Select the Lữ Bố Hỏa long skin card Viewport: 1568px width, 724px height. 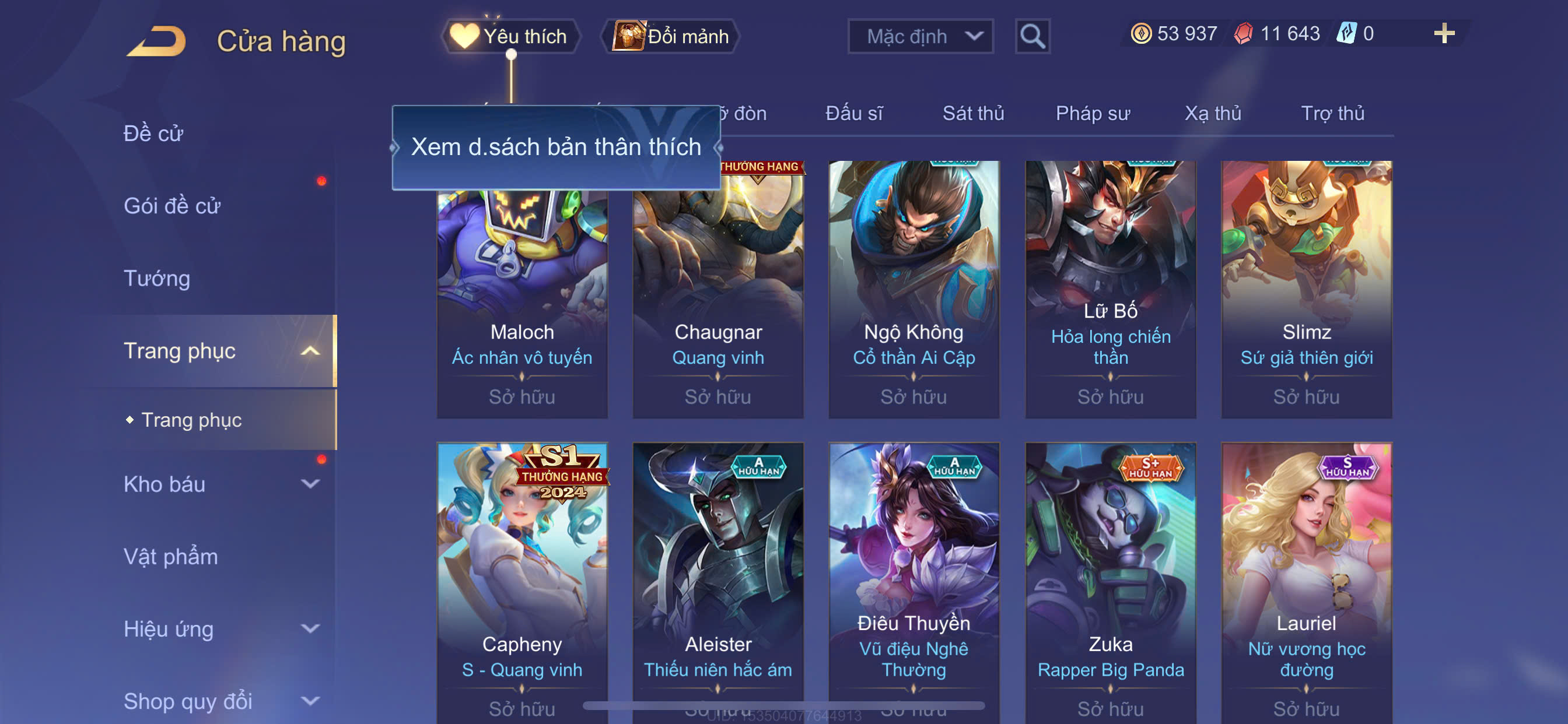click(x=1110, y=289)
